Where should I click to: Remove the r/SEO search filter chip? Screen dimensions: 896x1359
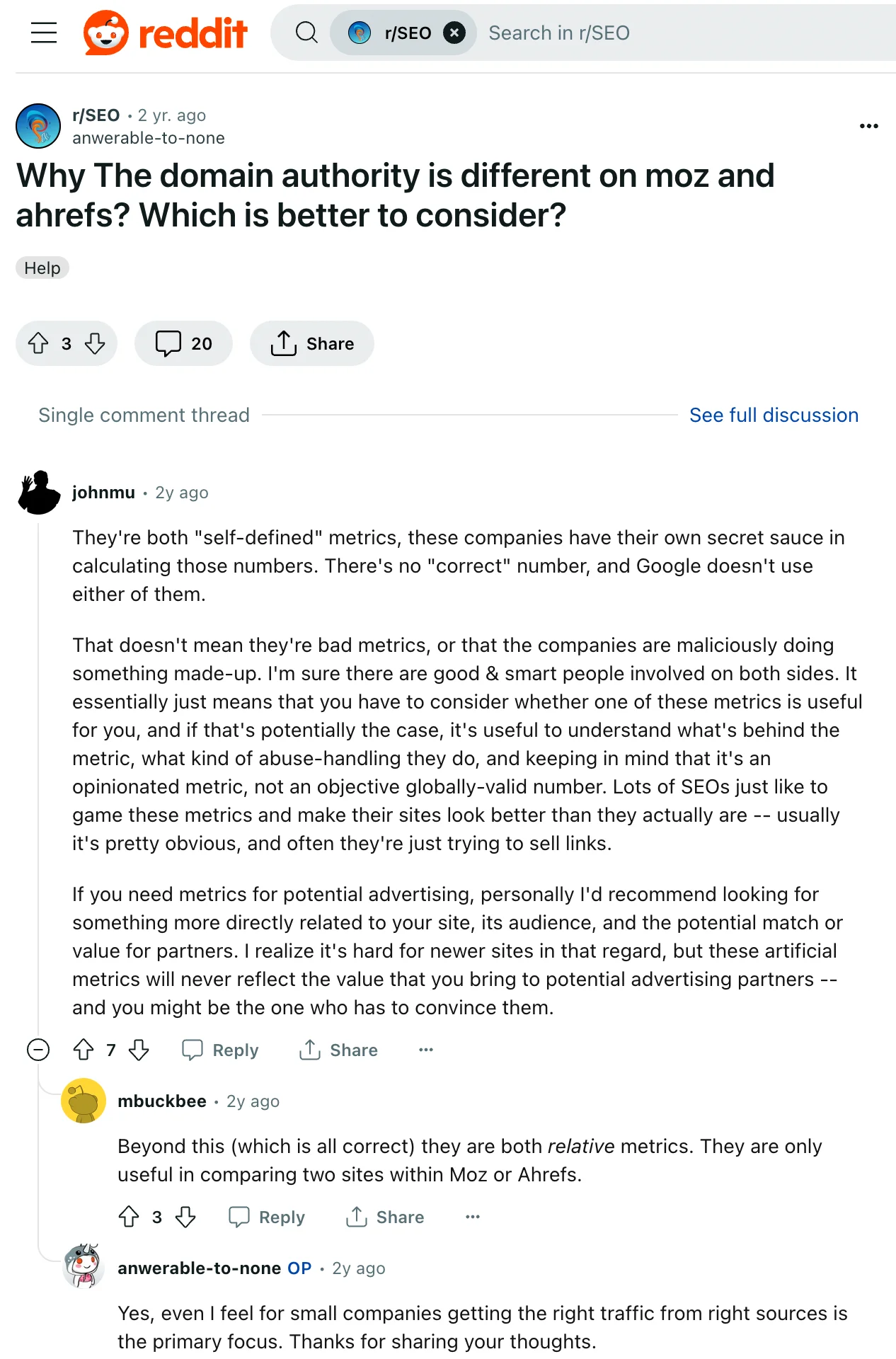(455, 32)
